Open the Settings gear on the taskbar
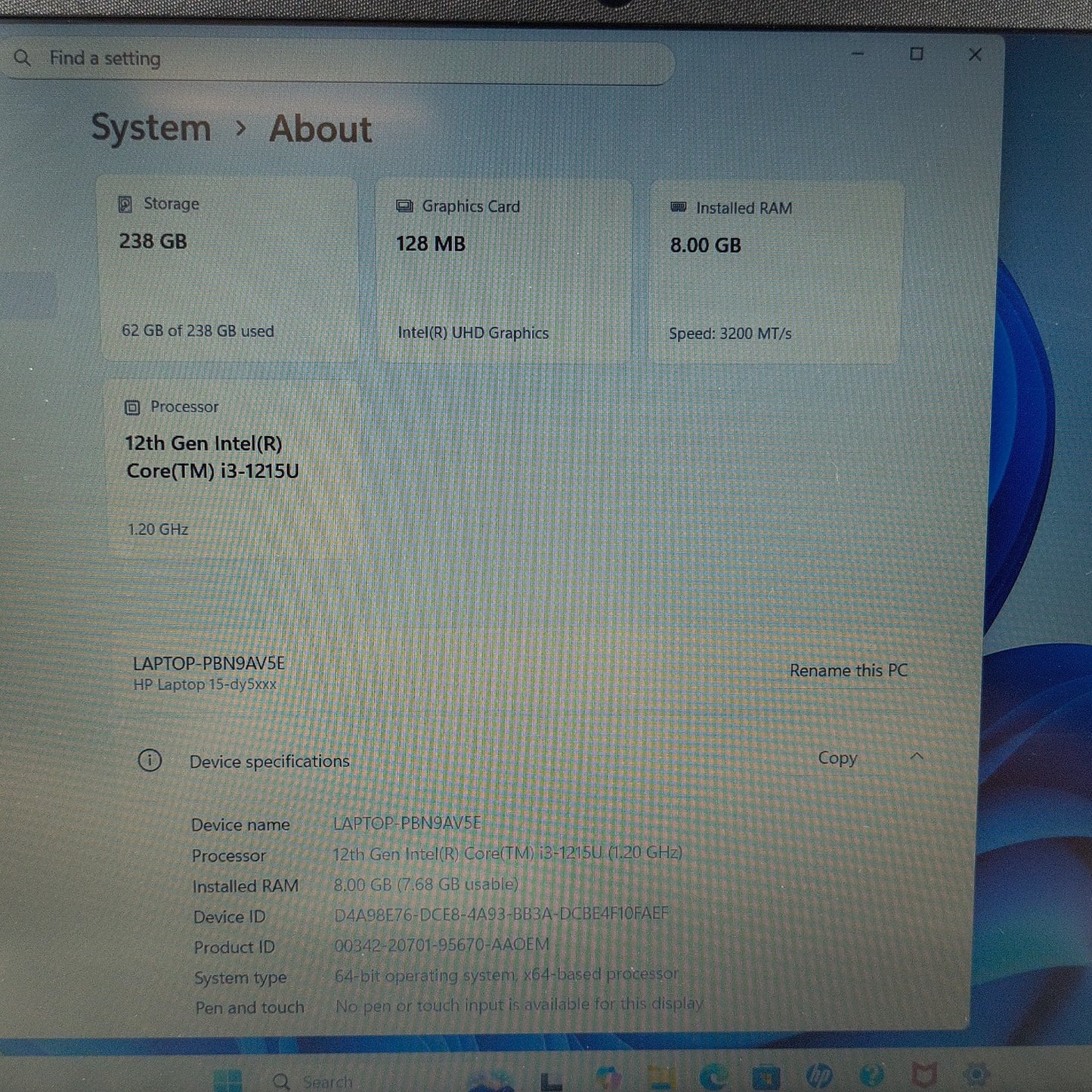 [x=975, y=1077]
